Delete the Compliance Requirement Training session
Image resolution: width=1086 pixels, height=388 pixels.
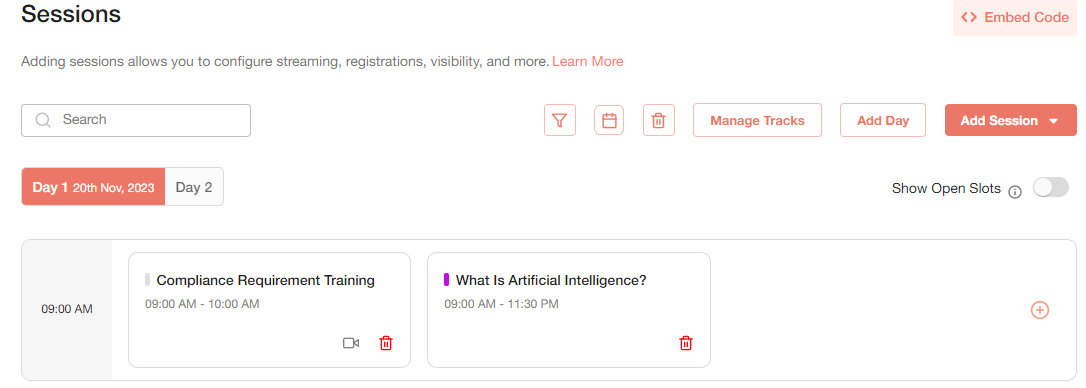point(386,343)
